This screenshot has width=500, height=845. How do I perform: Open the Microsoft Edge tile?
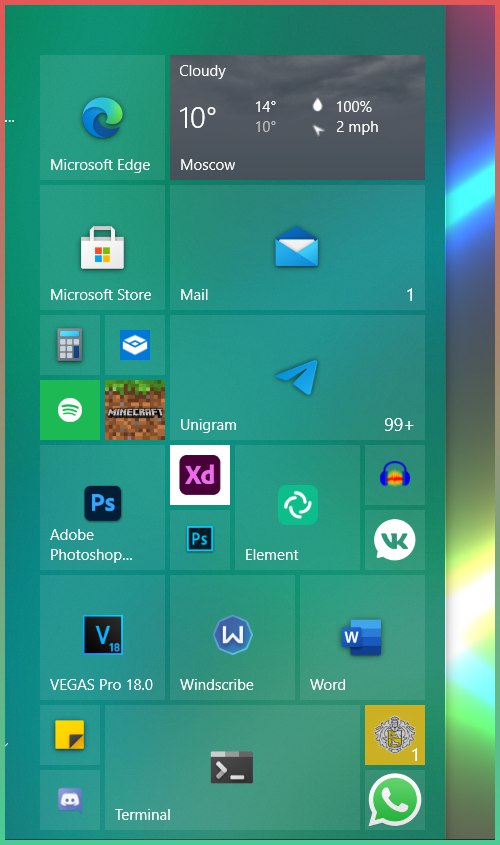click(x=102, y=117)
